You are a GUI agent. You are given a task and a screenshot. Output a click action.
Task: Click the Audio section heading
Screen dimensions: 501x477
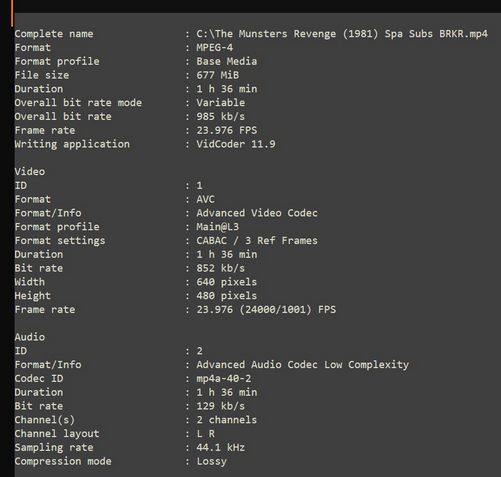click(30, 337)
